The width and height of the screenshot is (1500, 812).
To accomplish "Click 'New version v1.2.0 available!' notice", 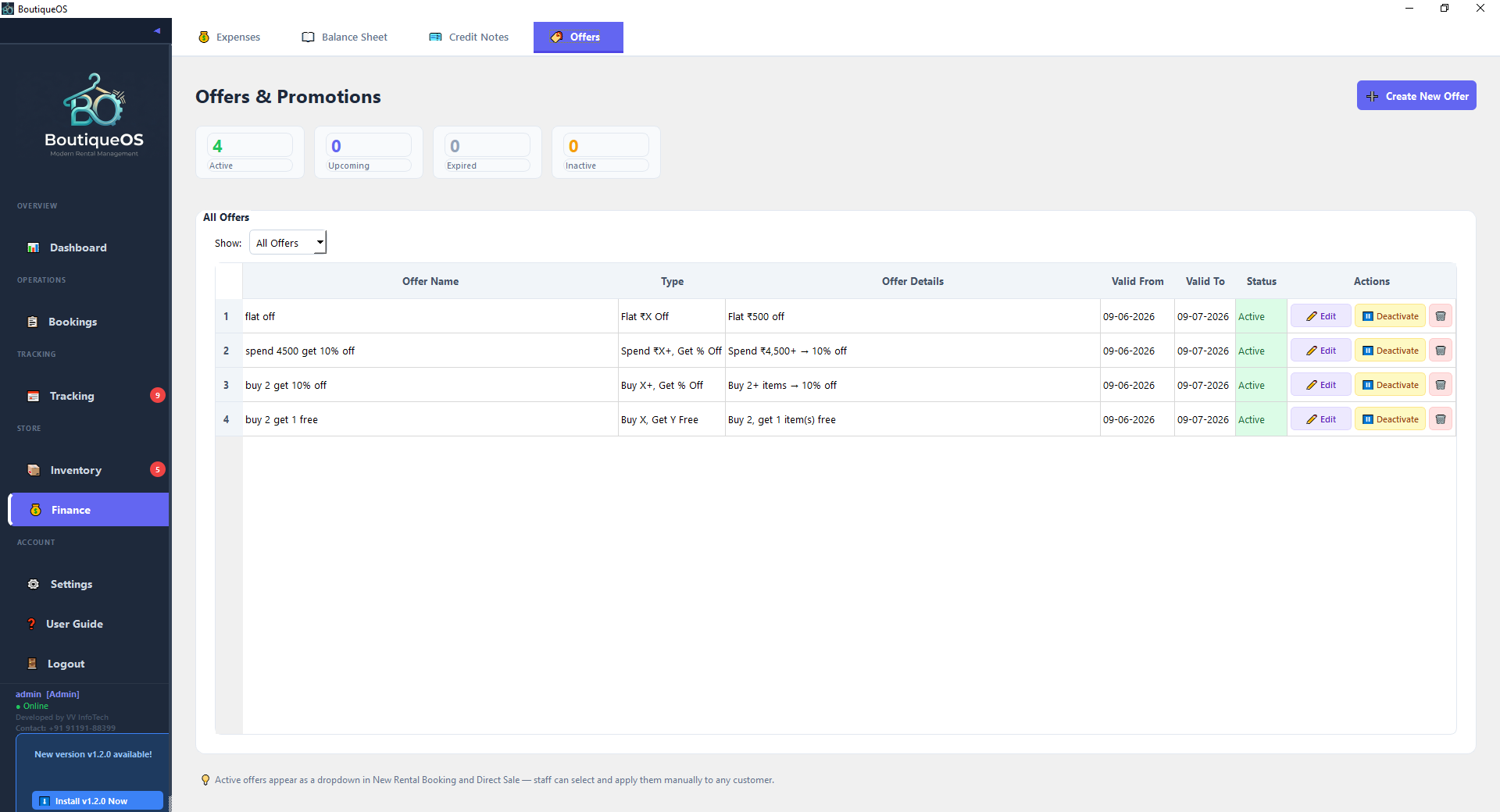I will pos(93,754).
